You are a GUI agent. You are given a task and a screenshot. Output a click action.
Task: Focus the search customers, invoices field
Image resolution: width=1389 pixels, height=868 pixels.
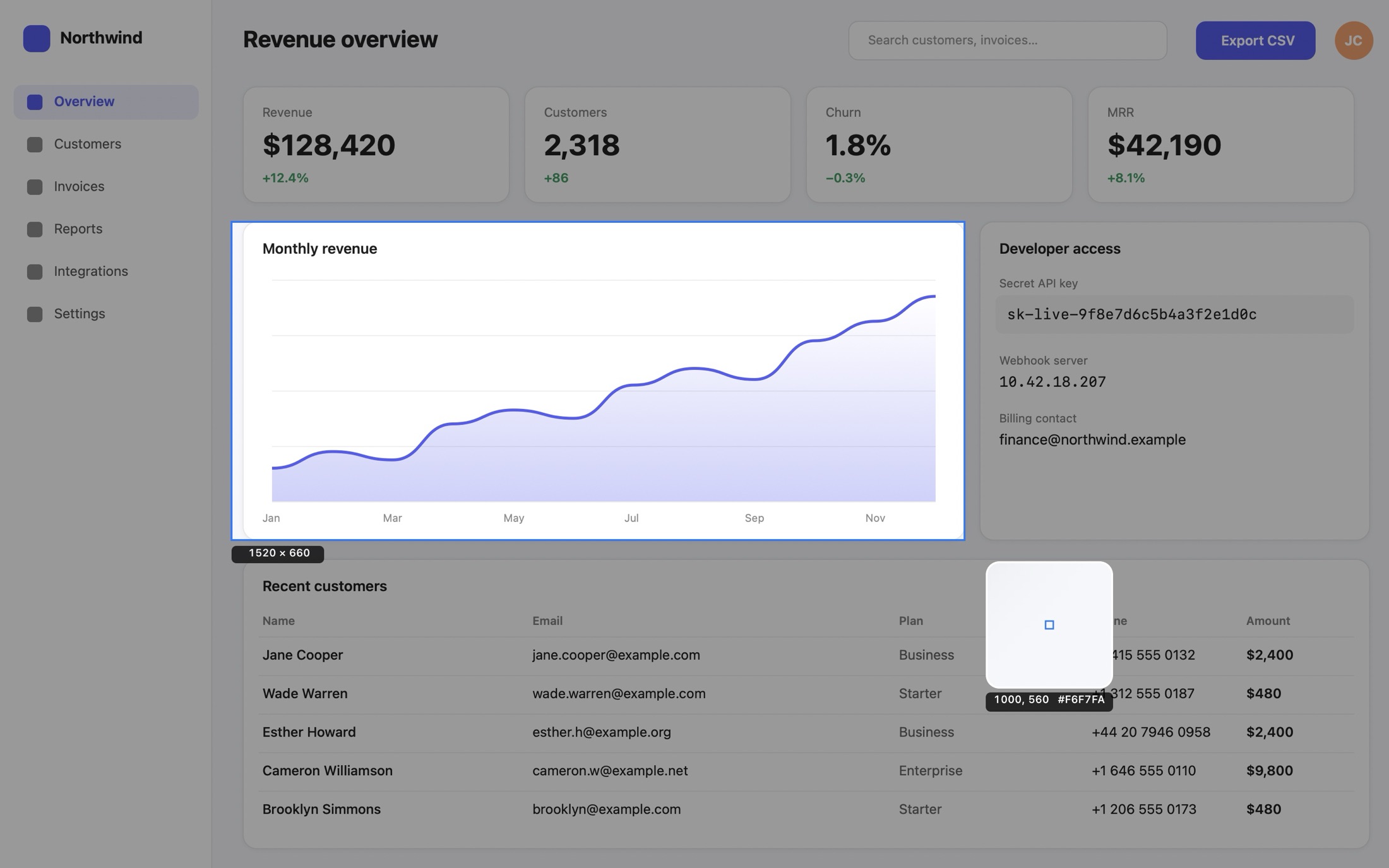coord(1007,40)
